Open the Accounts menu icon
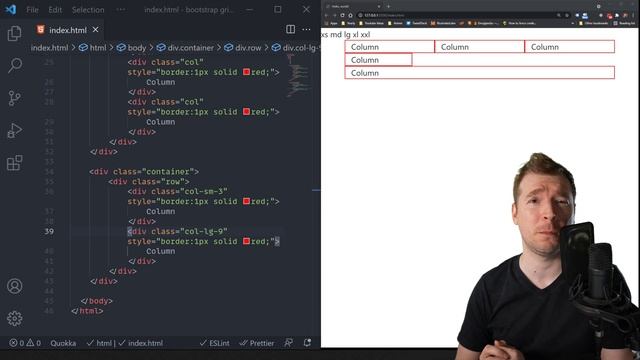640x360 pixels. 15,286
